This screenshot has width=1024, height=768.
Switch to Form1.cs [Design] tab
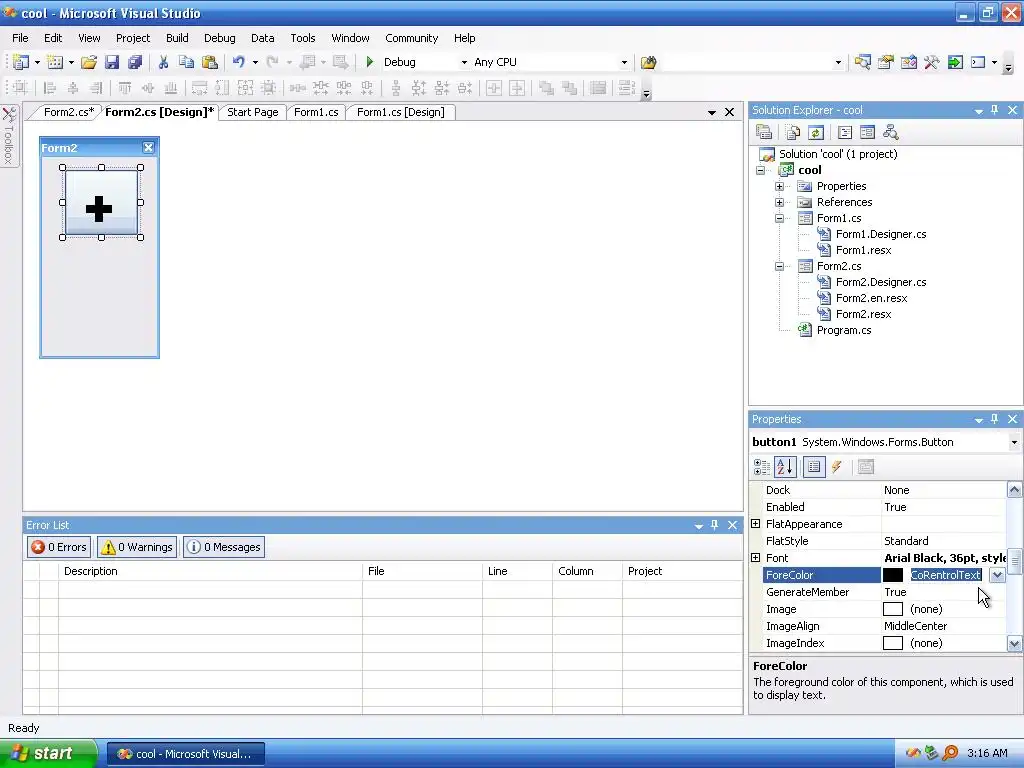click(400, 112)
